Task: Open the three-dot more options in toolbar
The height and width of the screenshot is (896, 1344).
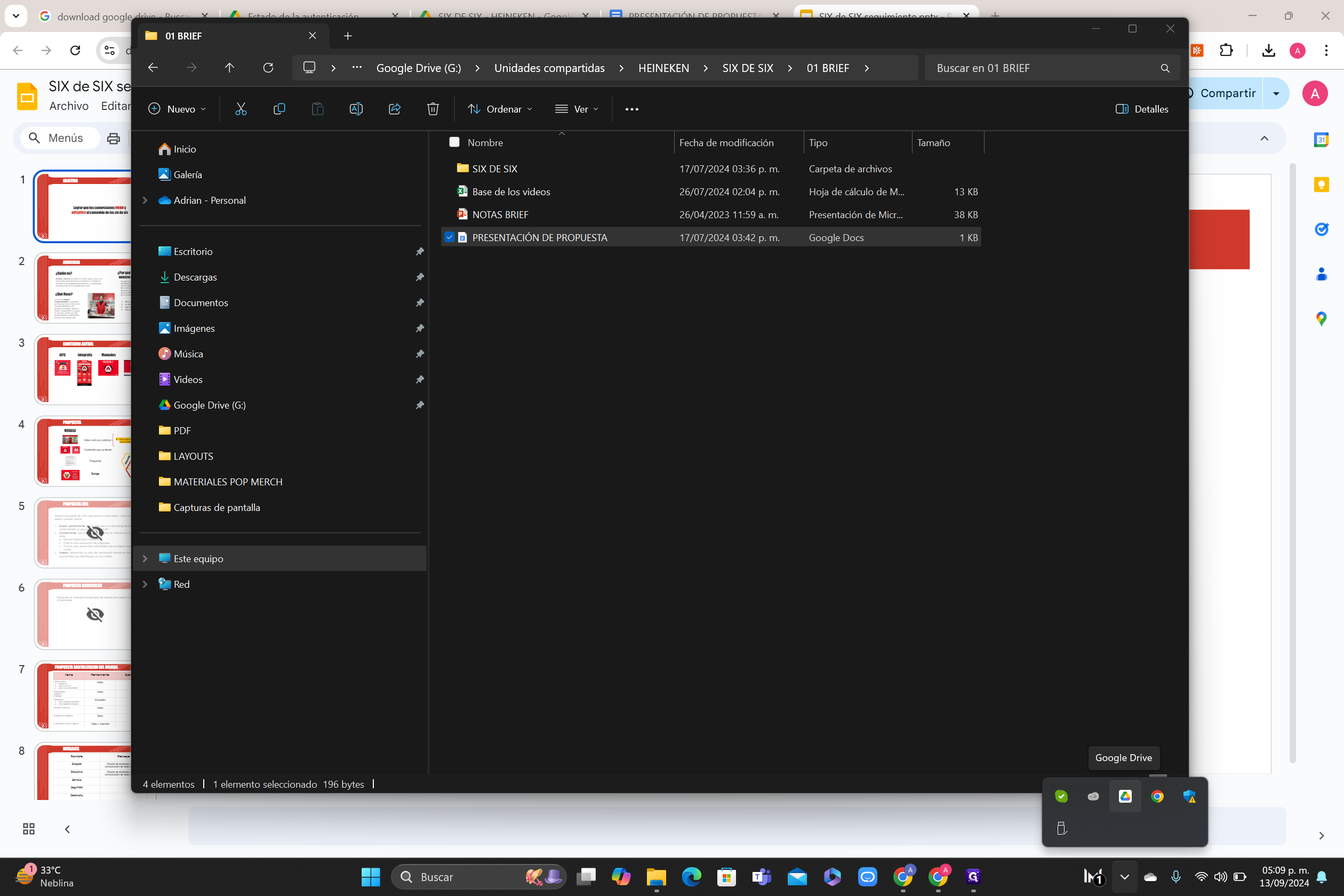Action: coord(631,109)
